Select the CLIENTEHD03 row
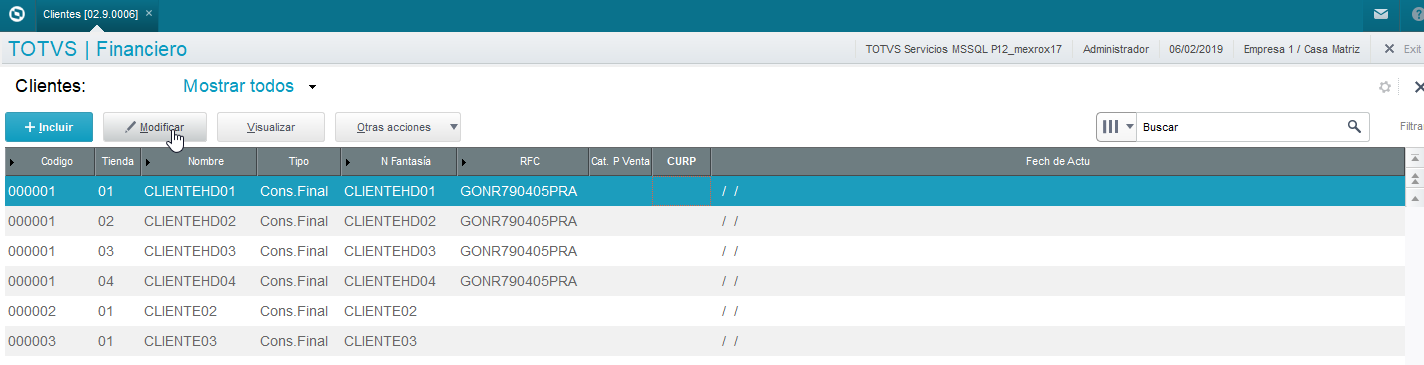1424x365 pixels. click(x=704, y=251)
